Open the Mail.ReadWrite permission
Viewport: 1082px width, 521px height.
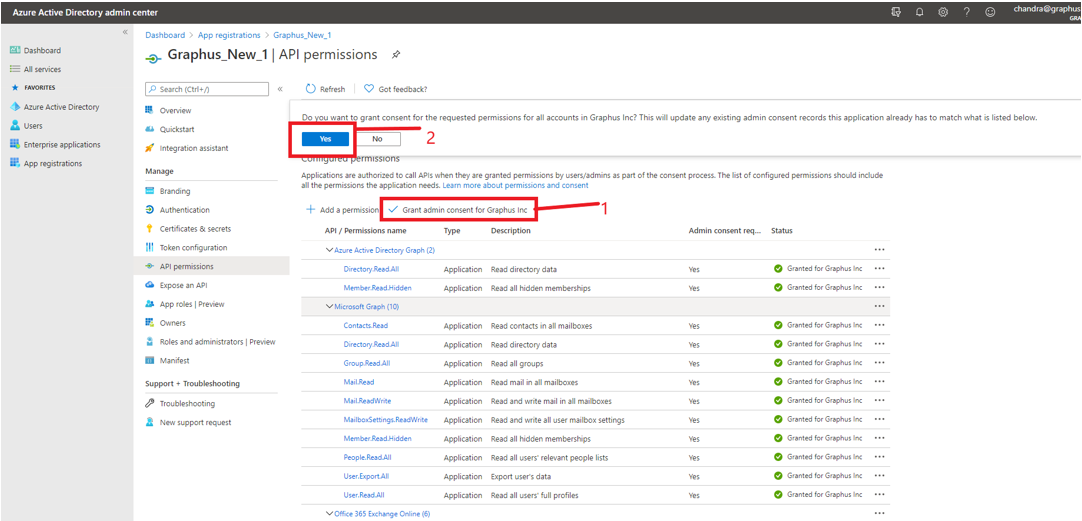click(x=367, y=400)
